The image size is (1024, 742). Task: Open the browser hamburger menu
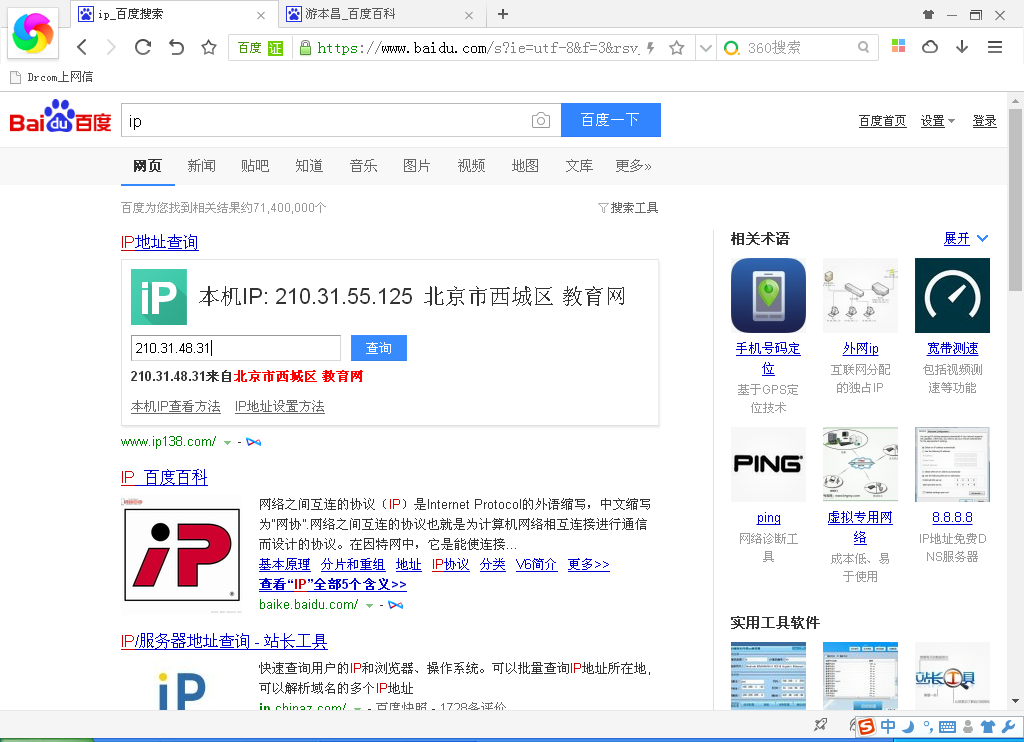point(995,47)
